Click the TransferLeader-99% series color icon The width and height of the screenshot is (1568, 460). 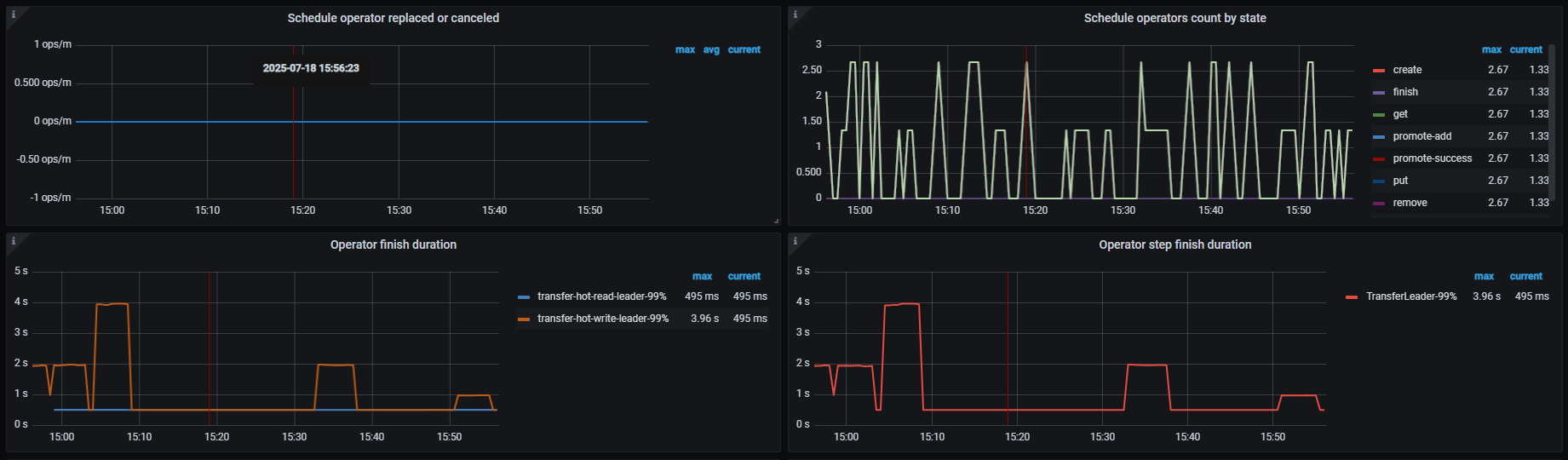pyautogui.click(x=1351, y=296)
